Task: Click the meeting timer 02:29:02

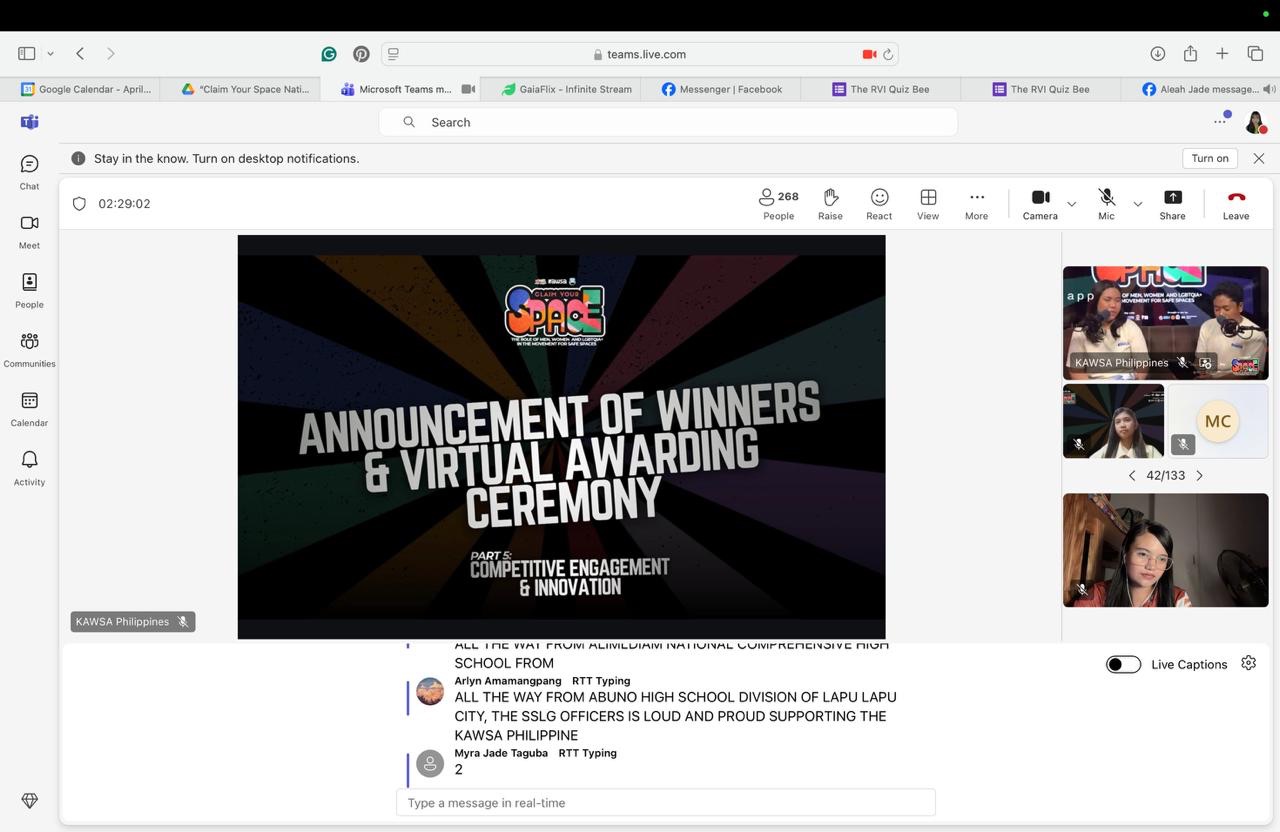Action: (x=124, y=204)
